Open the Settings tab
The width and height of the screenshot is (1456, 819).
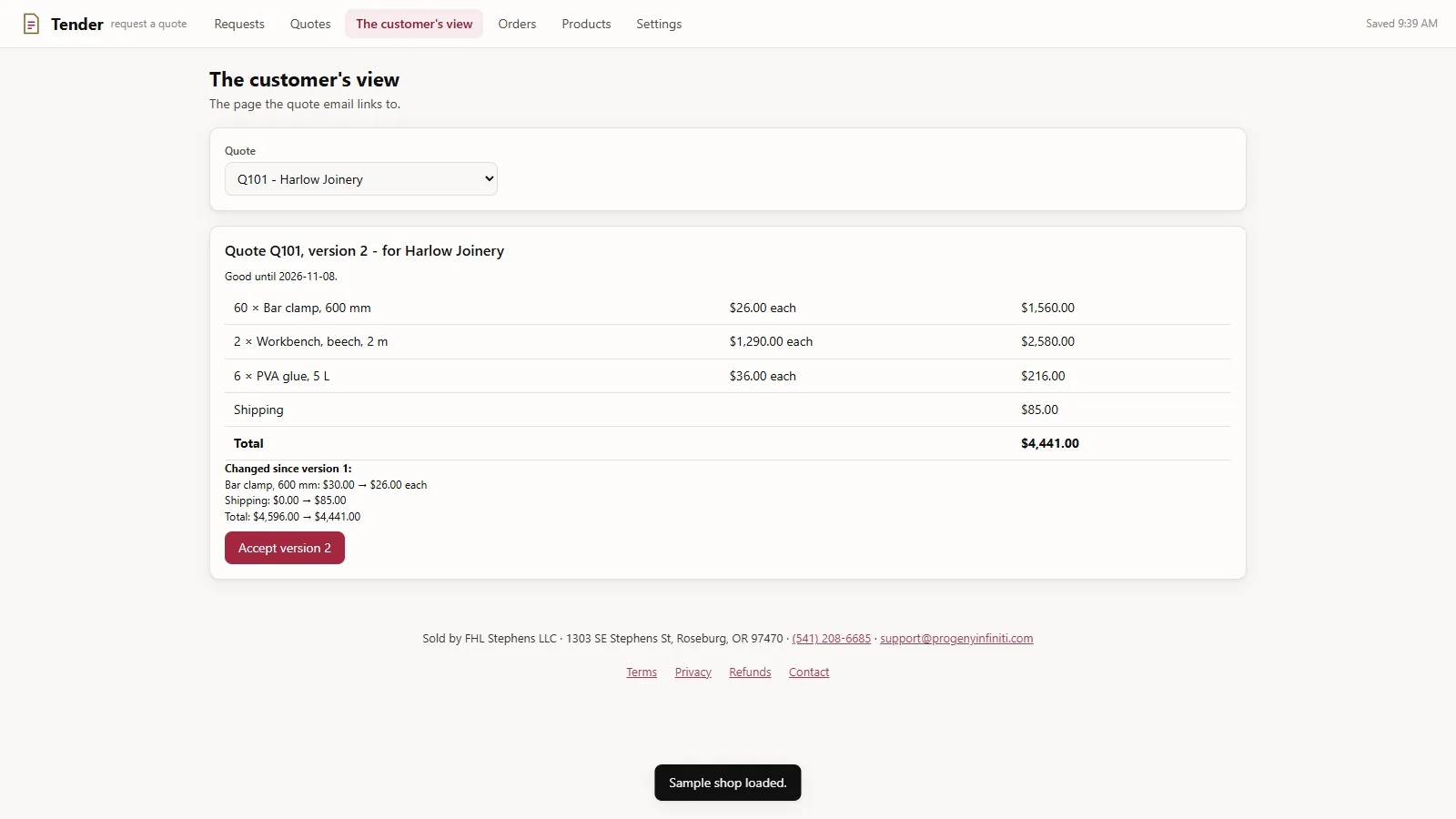659,24
